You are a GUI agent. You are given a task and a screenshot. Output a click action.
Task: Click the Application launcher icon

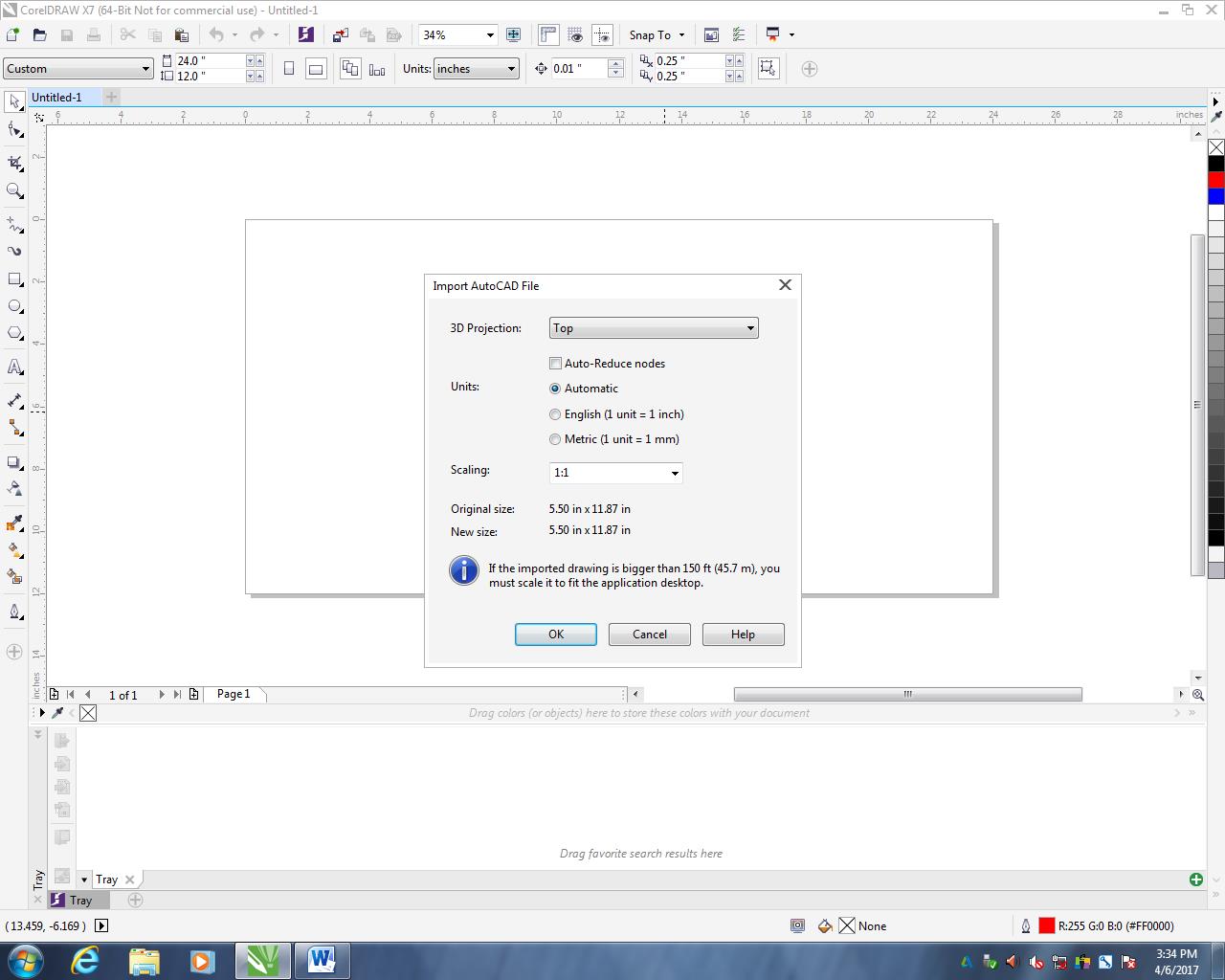tap(772, 34)
